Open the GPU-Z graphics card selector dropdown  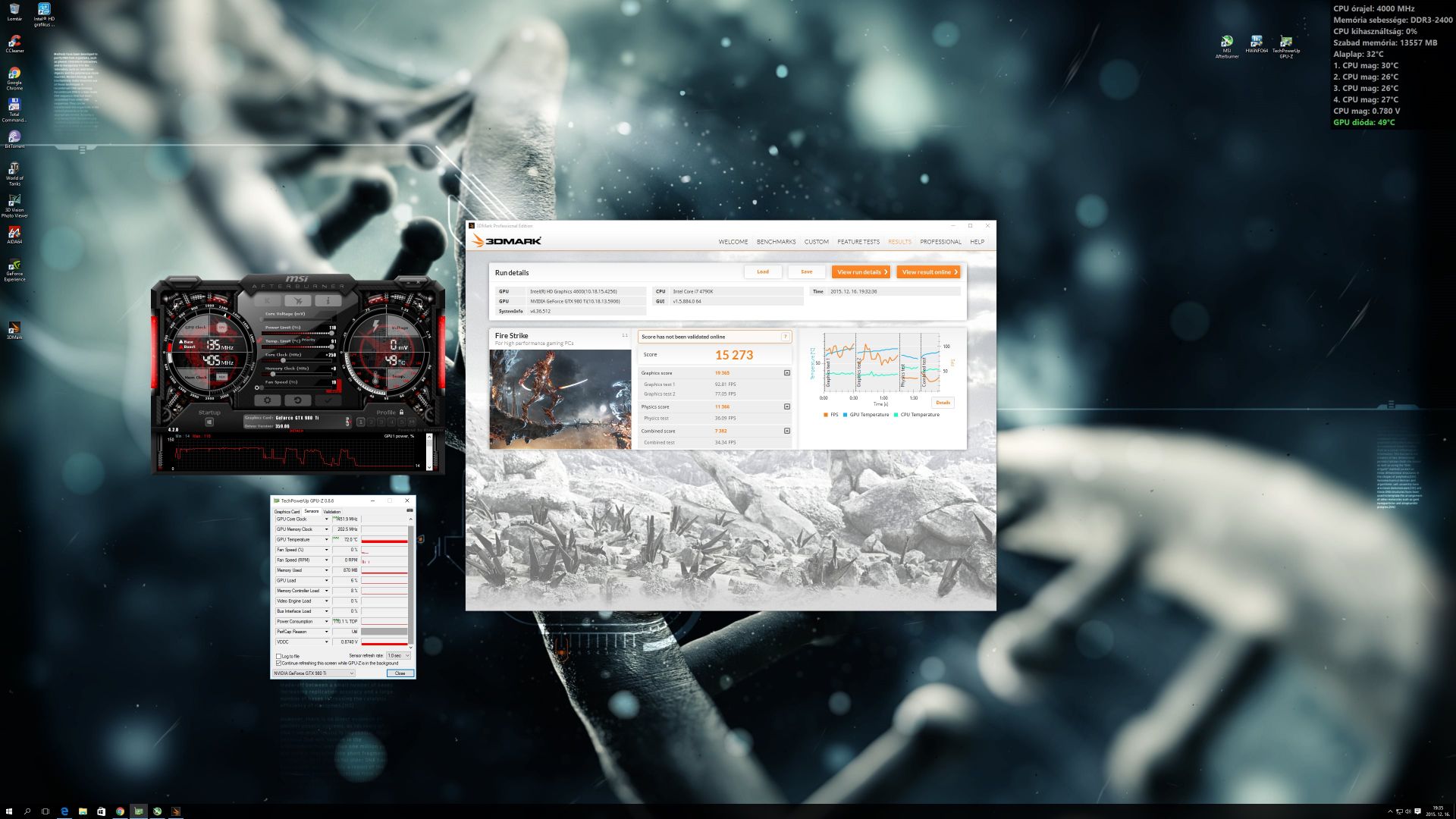pos(314,673)
